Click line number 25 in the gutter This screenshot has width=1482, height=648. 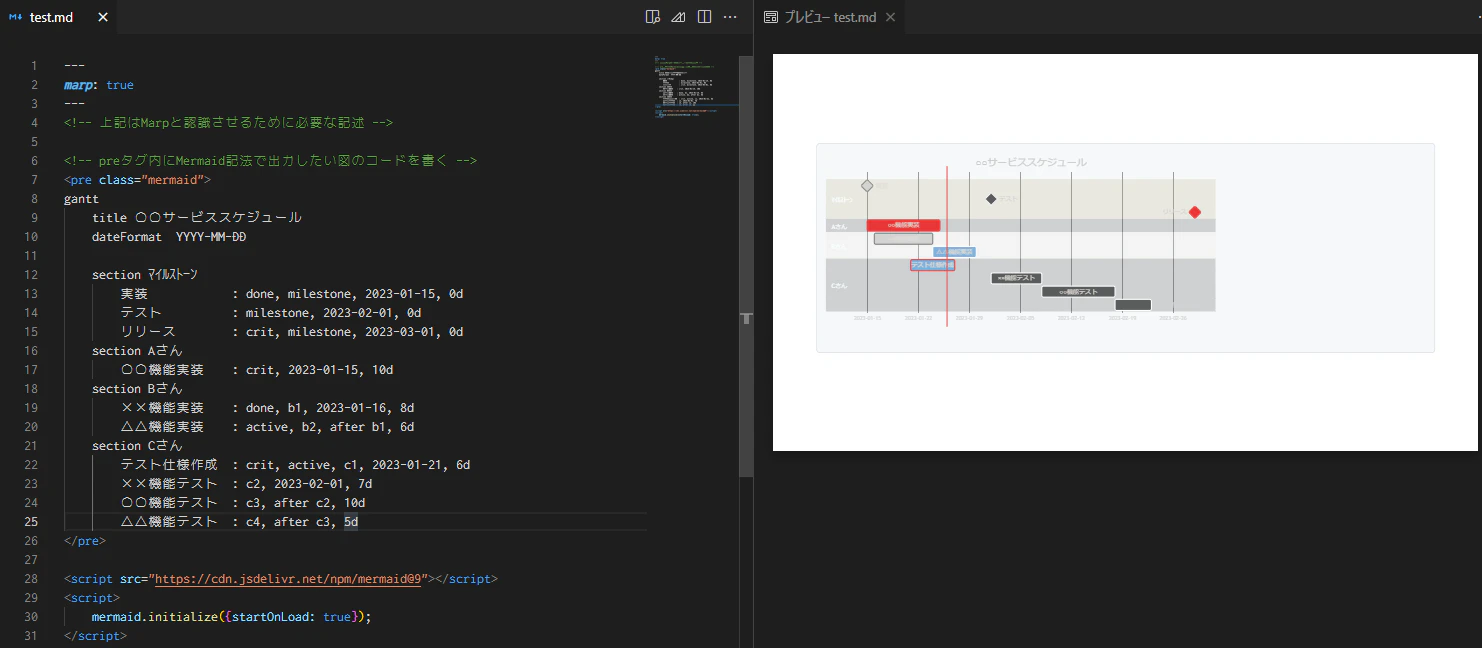30,522
